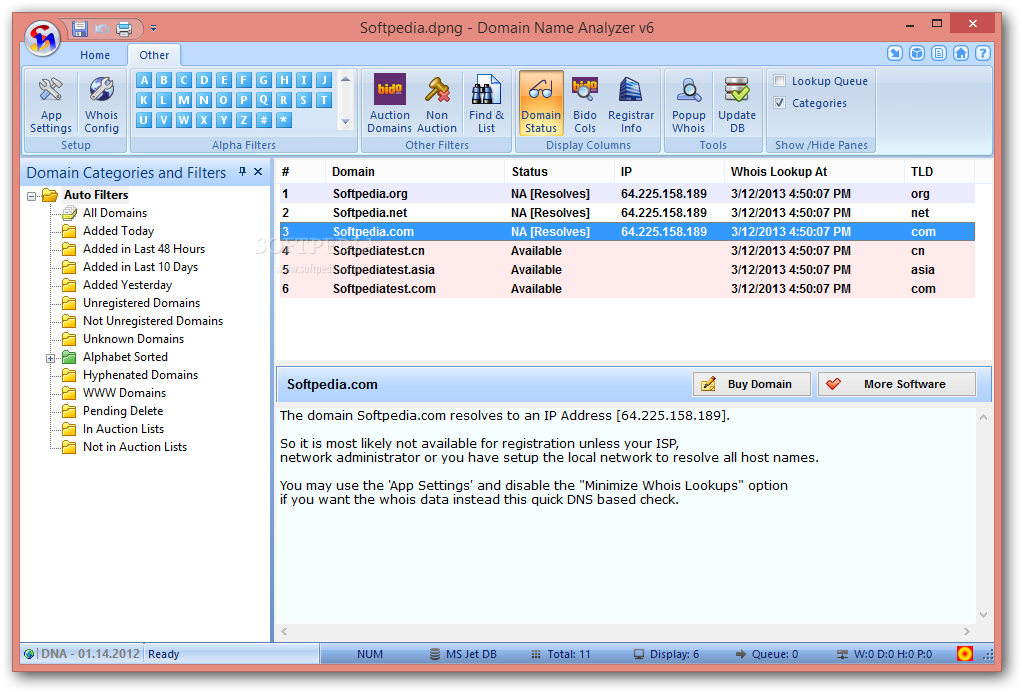The height and width of the screenshot is (692, 1022).
Task: Click scroll up arrow in details pane
Action: tap(984, 417)
